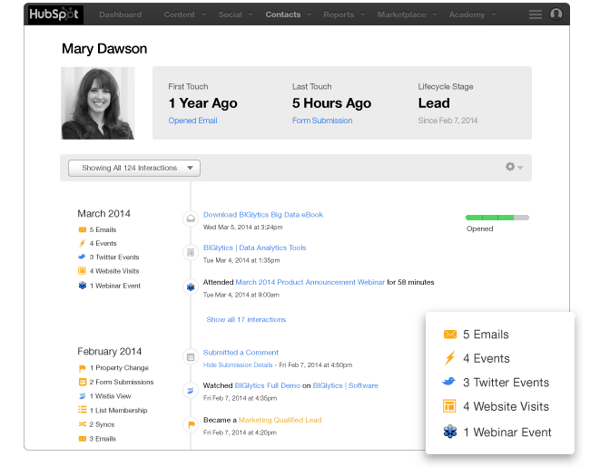Click the March Webinar Event icon
This screenshot has width=590, height=476.
[x=82, y=285]
